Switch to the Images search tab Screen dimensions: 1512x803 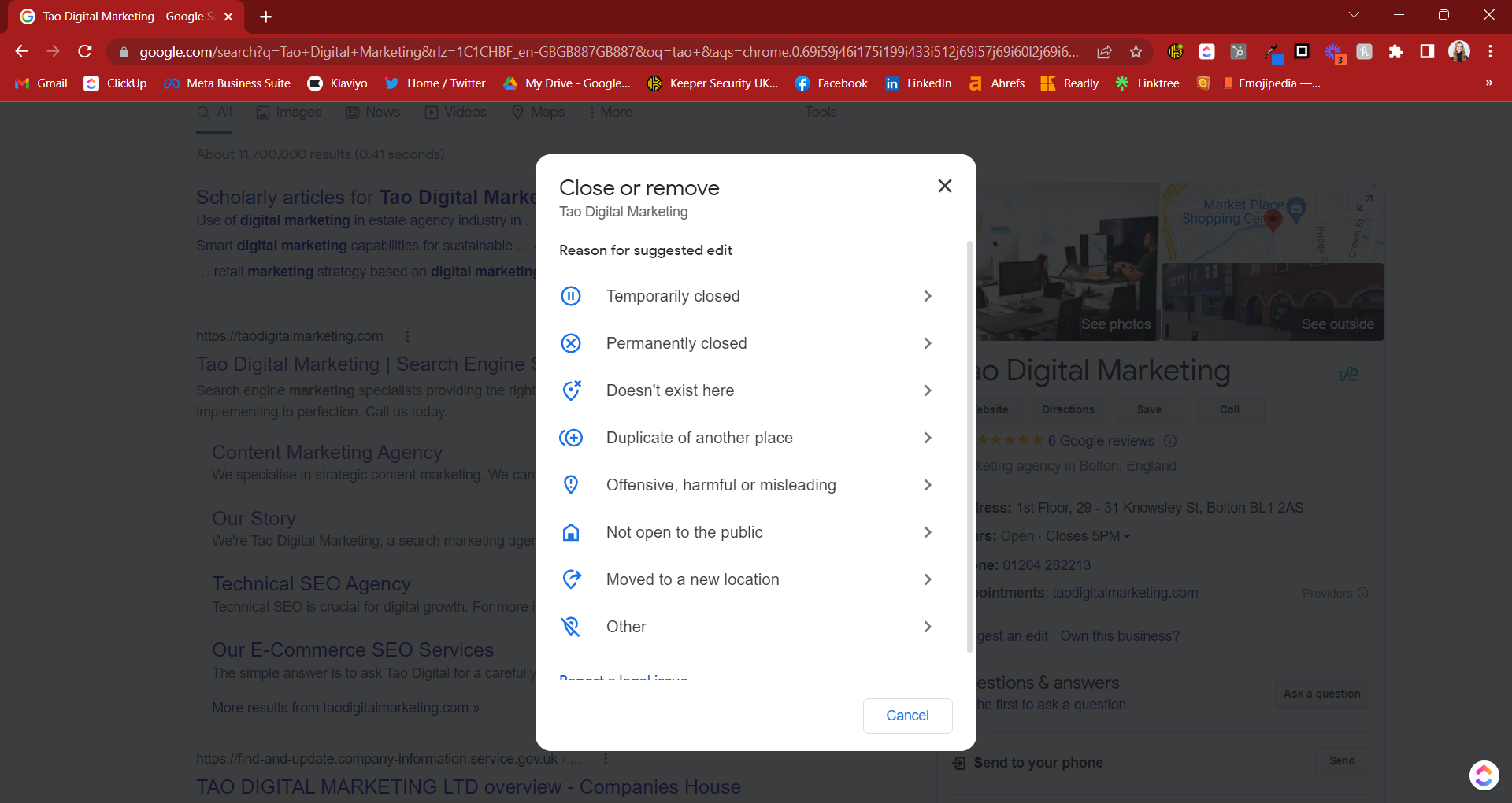click(289, 112)
